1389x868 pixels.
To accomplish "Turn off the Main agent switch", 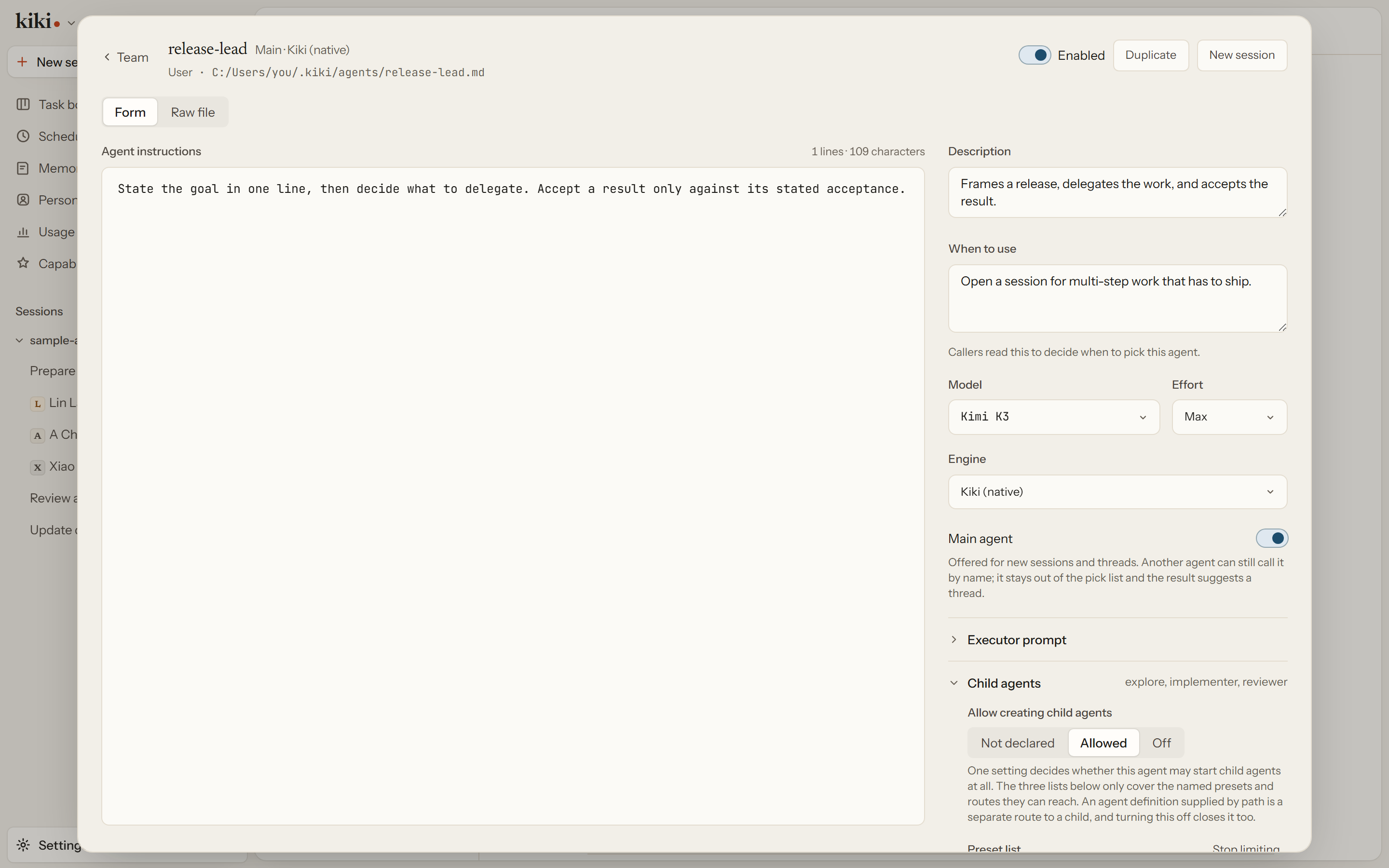I will click(x=1271, y=538).
